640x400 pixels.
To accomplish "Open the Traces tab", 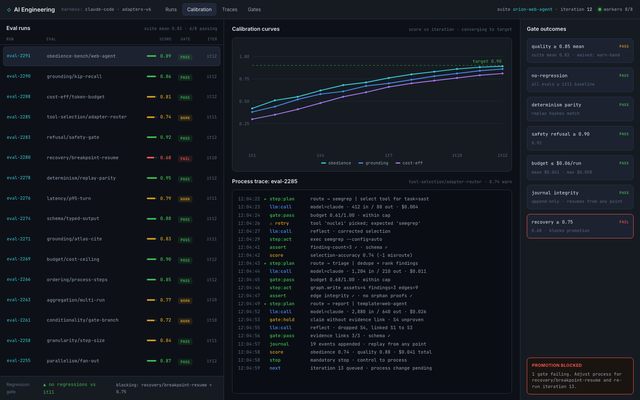I will [x=229, y=9].
